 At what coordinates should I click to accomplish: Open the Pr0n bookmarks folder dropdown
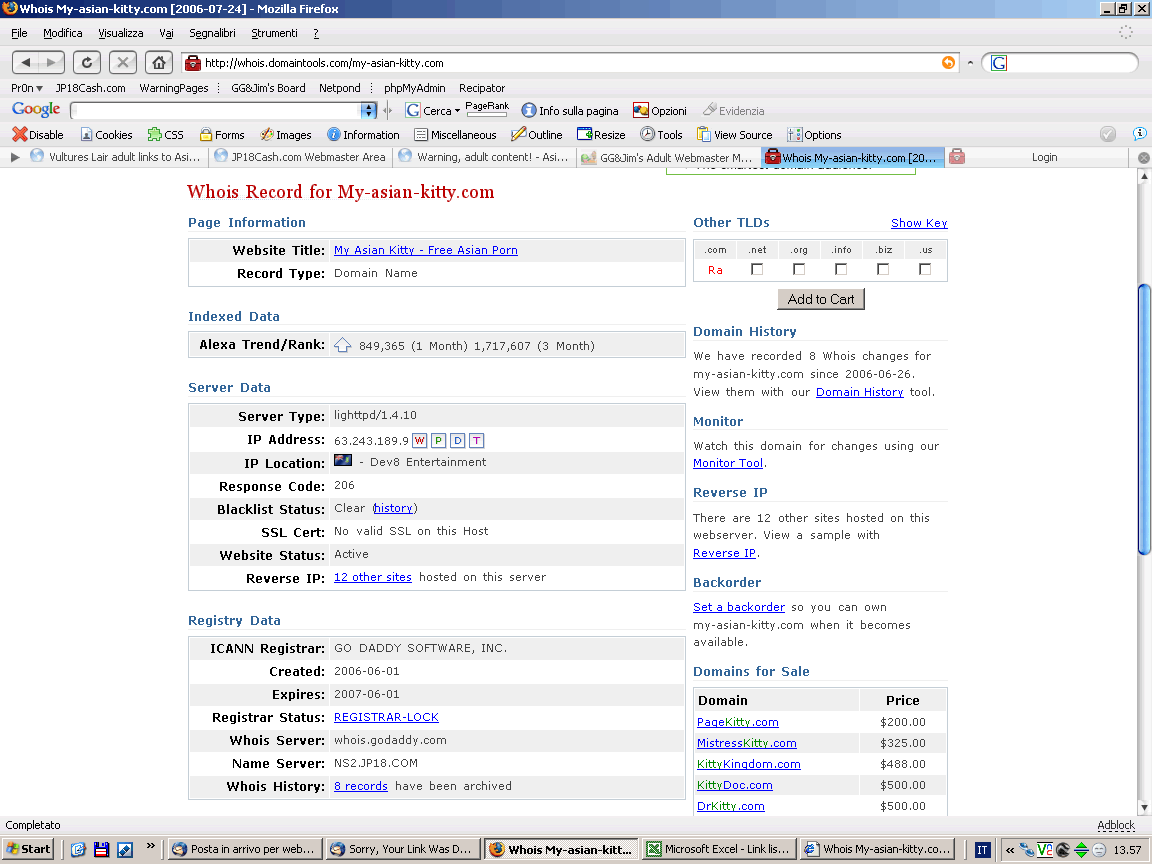click(x=27, y=88)
